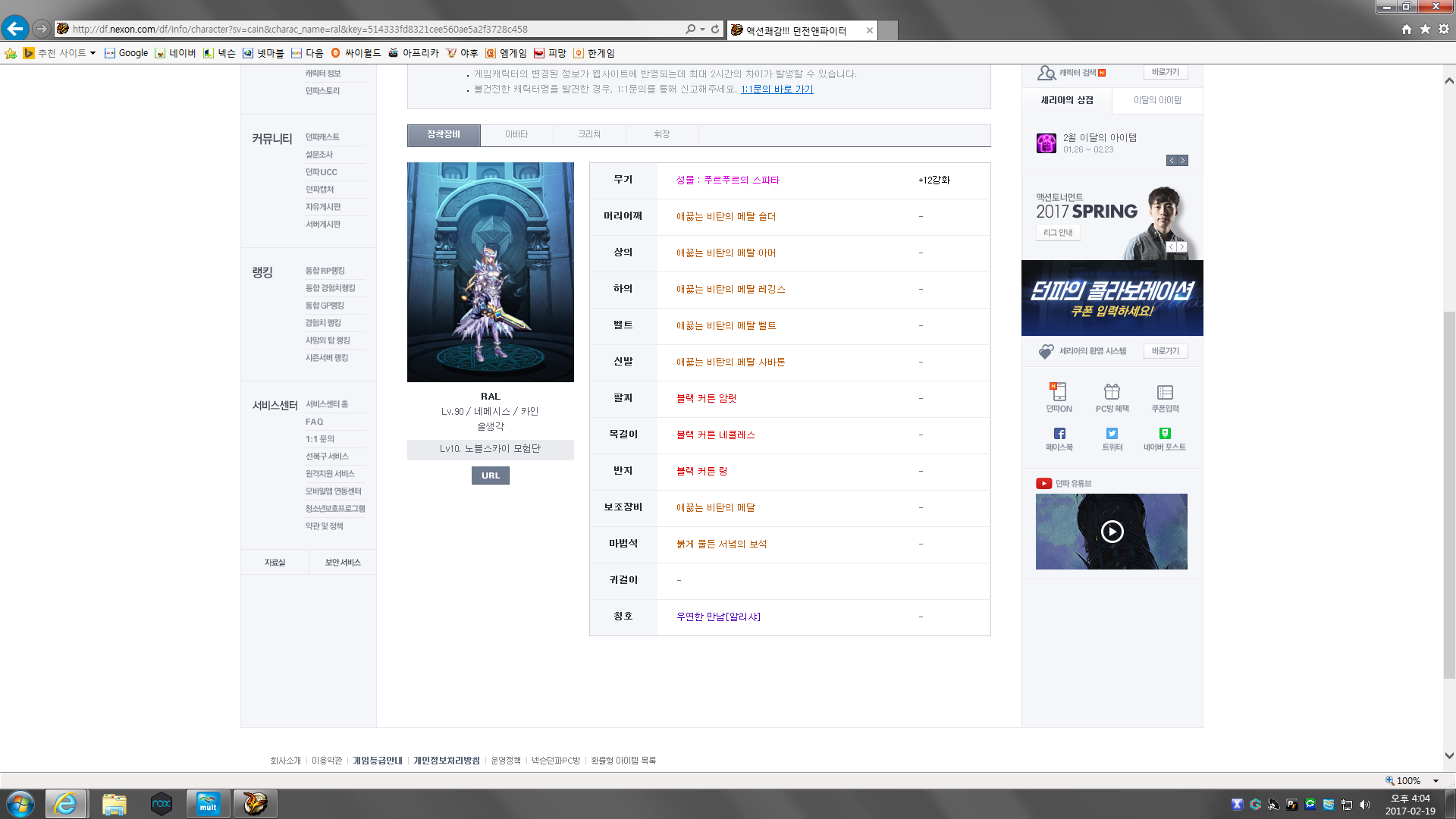Click the URL button under character
This screenshot has height=819, width=1456.
tap(491, 475)
